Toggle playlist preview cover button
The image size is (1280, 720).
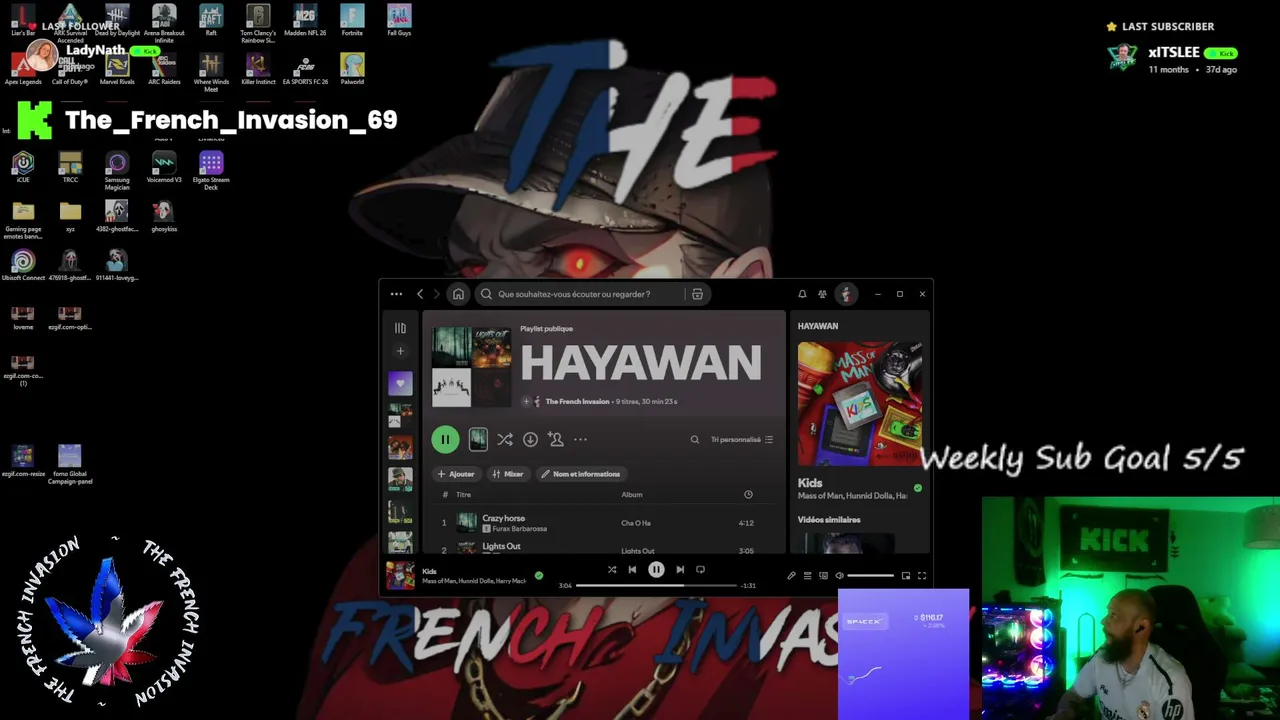click(x=478, y=439)
